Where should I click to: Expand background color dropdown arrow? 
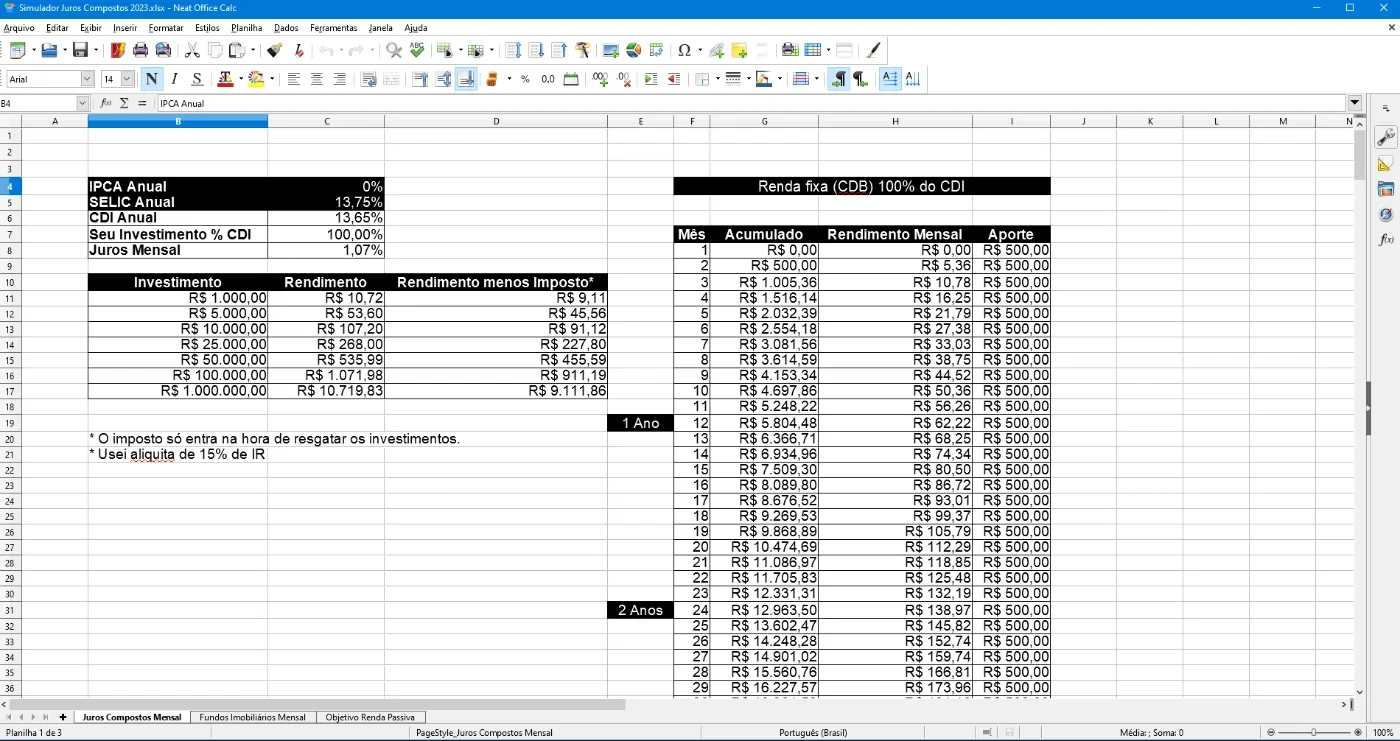click(x=272, y=79)
